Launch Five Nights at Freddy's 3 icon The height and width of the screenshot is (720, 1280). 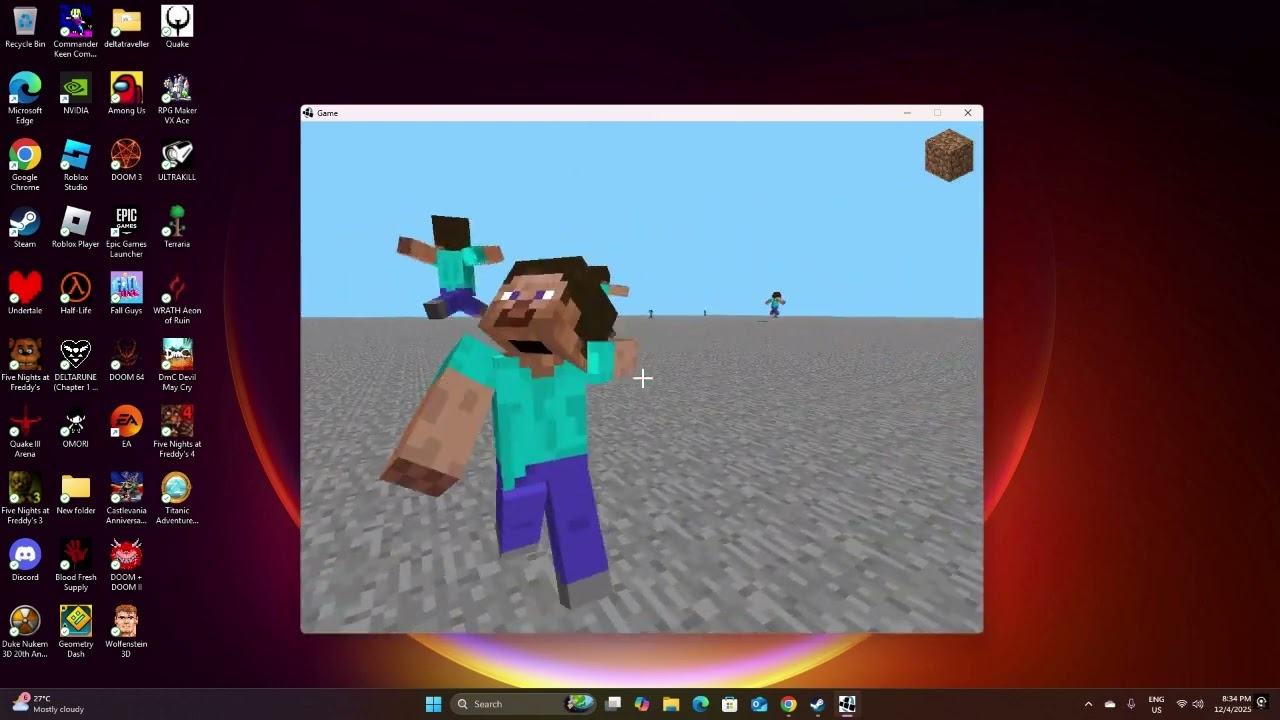coord(25,499)
